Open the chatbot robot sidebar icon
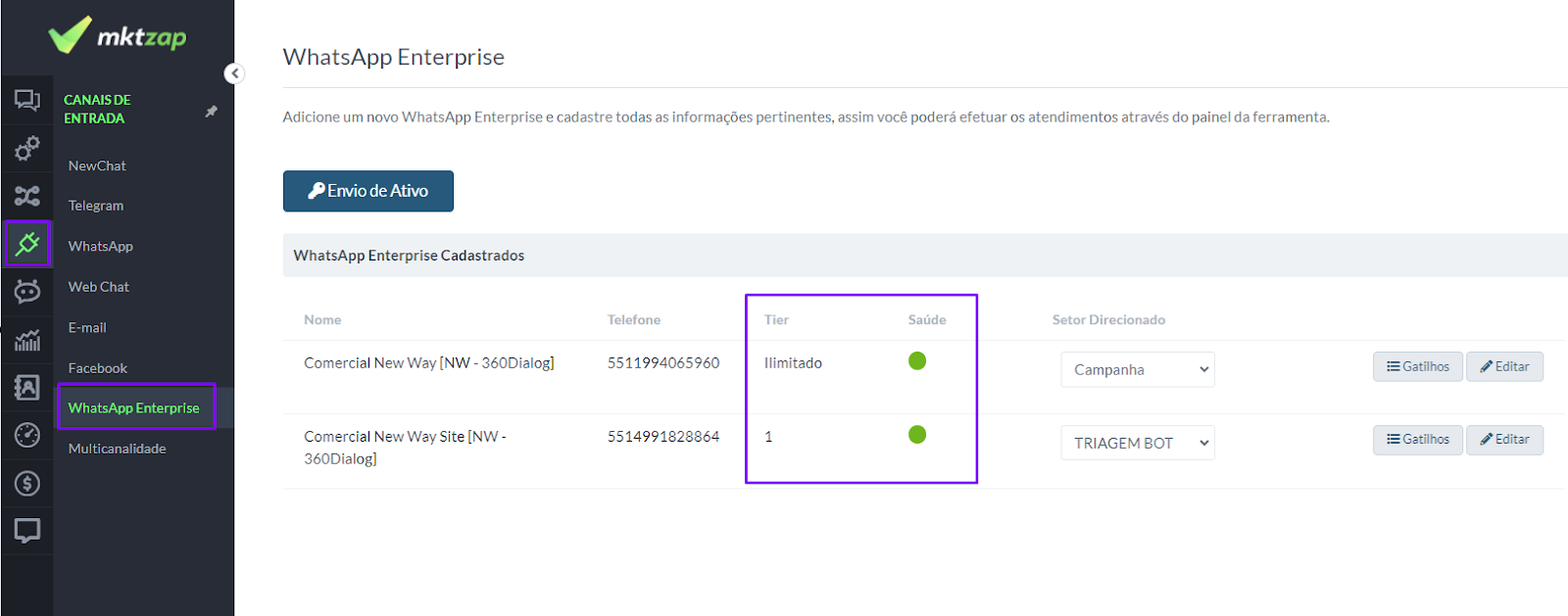The image size is (1568, 616). [x=27, y=291]
